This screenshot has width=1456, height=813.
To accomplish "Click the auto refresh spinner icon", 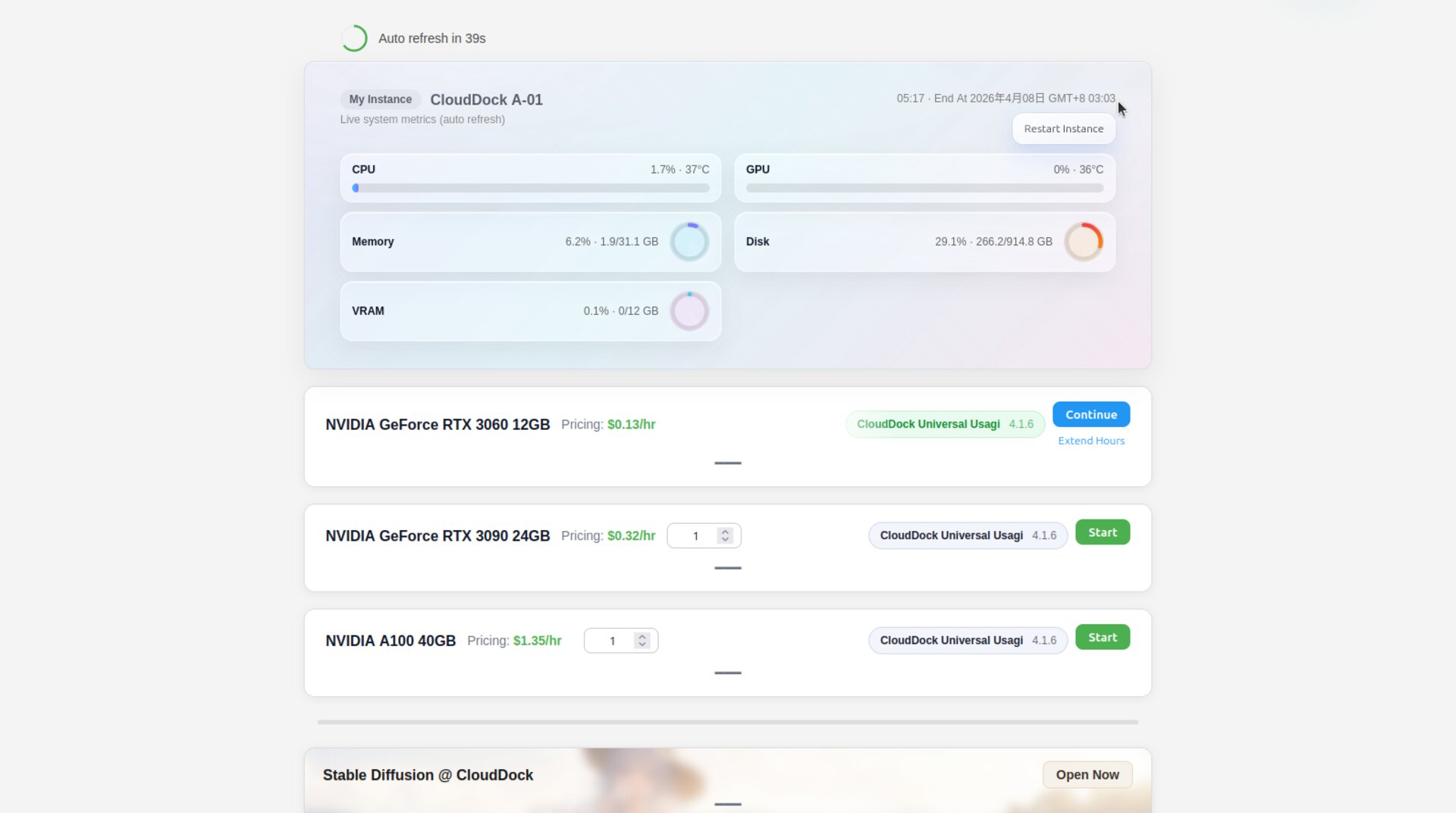I will pos(354,38).
